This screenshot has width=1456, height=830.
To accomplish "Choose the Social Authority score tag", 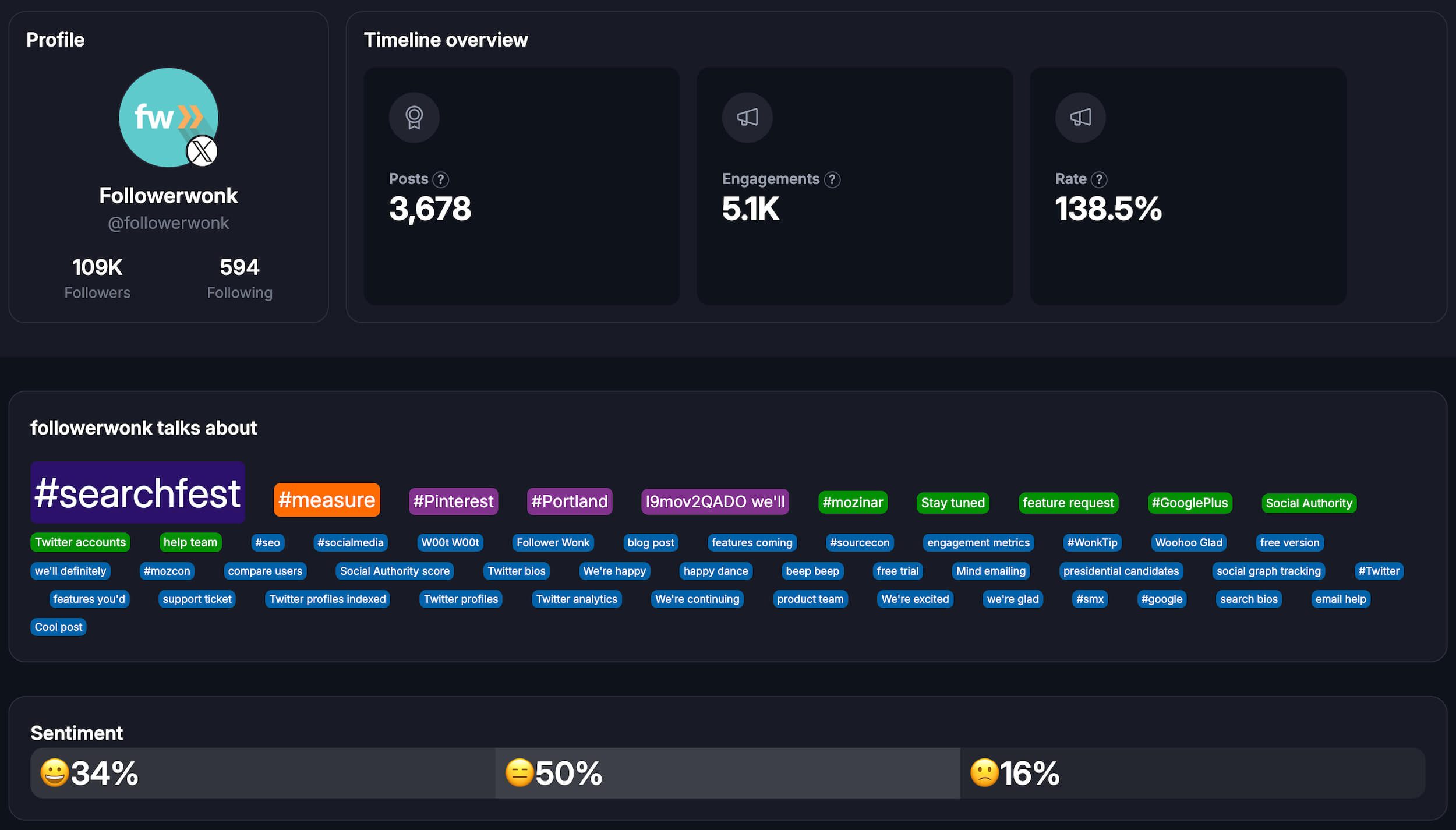I will point(394,571).
